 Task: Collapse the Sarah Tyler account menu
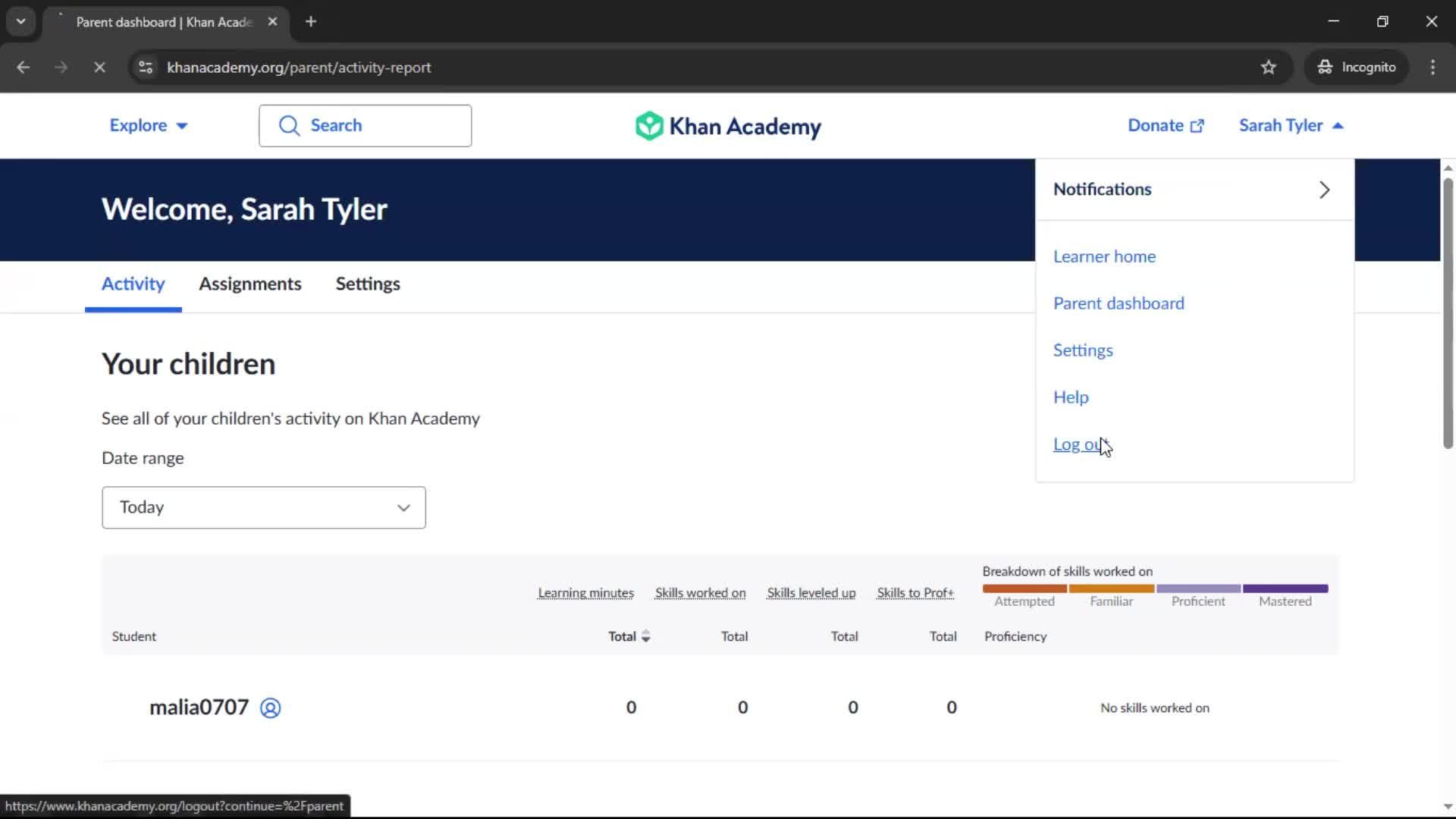tap(1291, 126)
